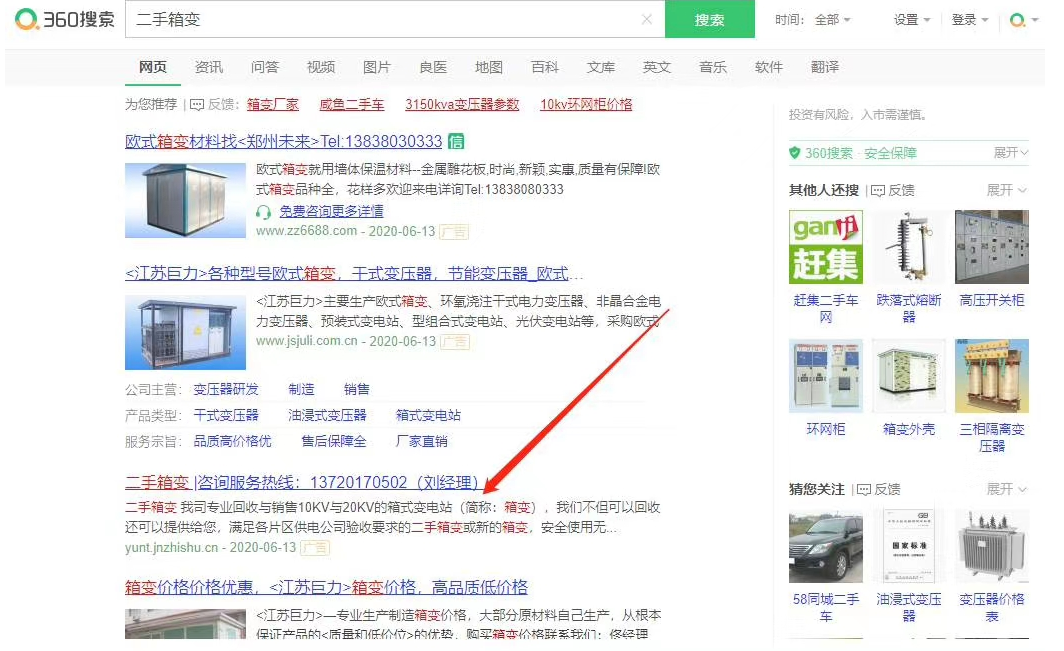Click the 赶集二手车网 text link
1064x651 pixels.
(826, 308)
